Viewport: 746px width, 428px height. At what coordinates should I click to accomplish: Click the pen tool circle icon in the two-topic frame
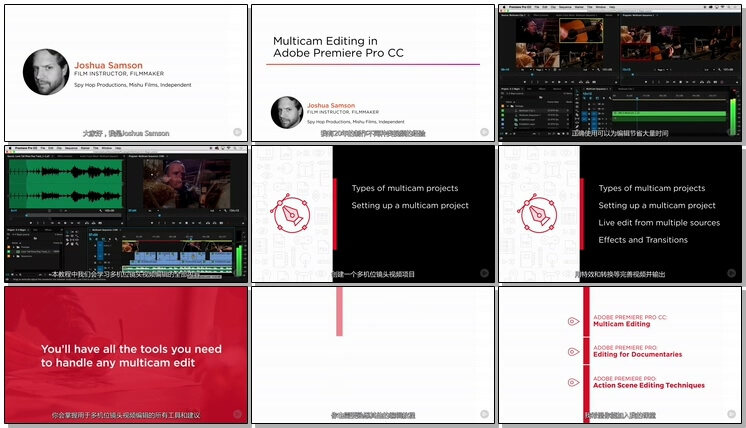(x=291, y=214)
